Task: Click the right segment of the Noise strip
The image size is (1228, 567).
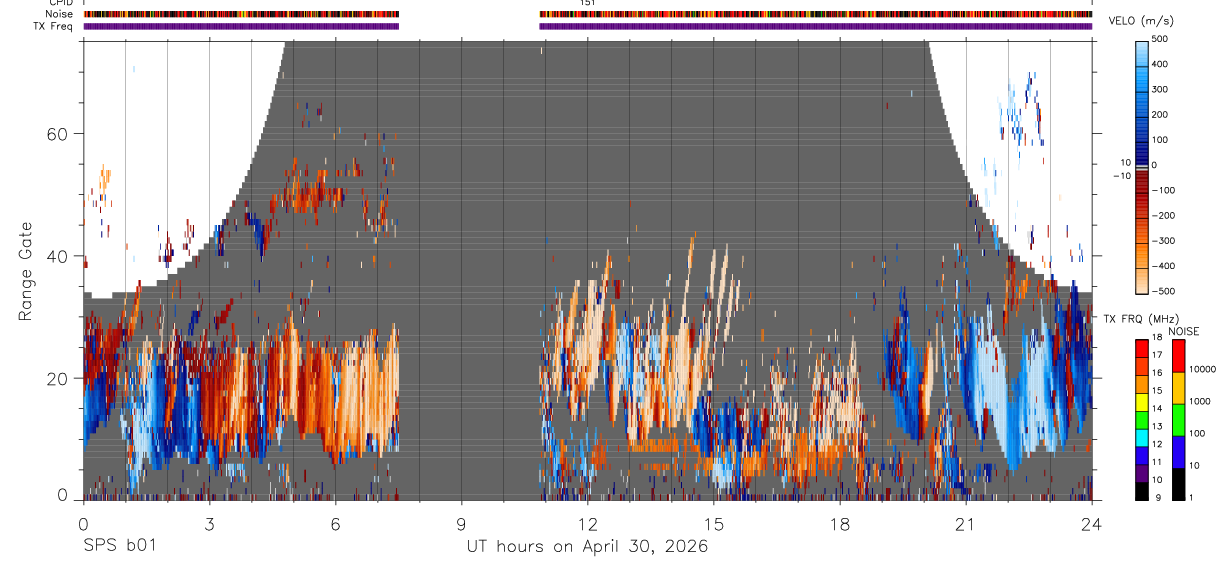Action: pos(816,14)
